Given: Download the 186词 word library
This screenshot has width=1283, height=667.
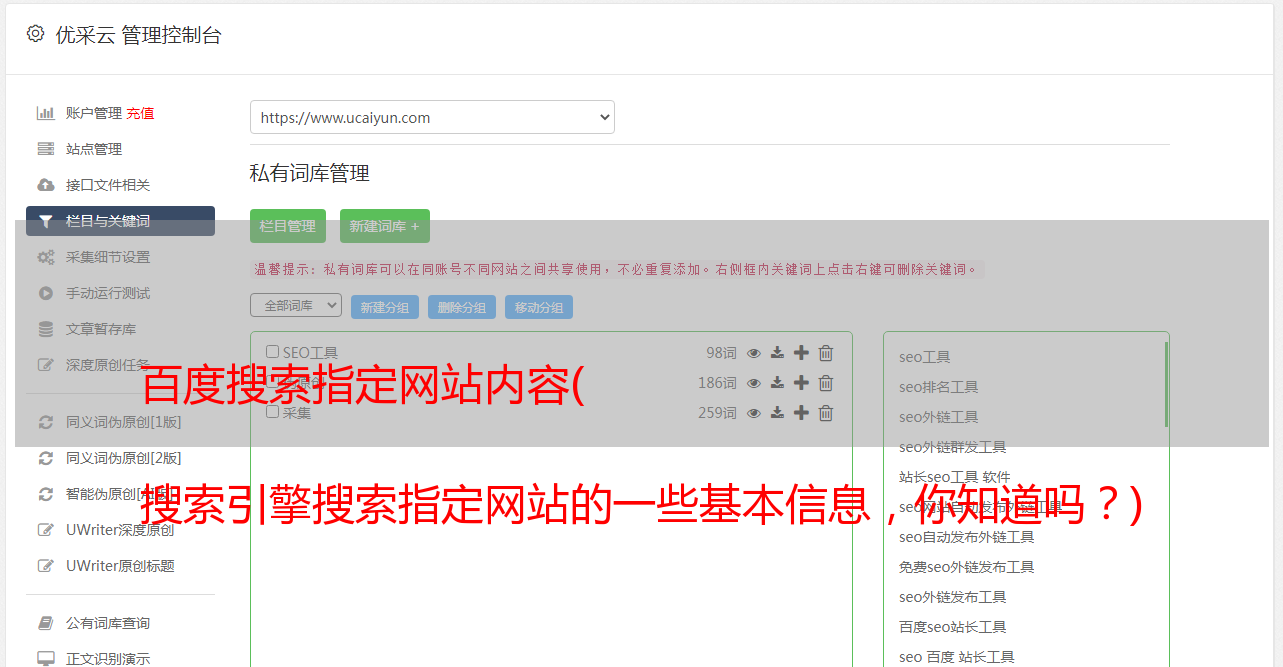Looking at the screenshot, I should click(777, 383).
